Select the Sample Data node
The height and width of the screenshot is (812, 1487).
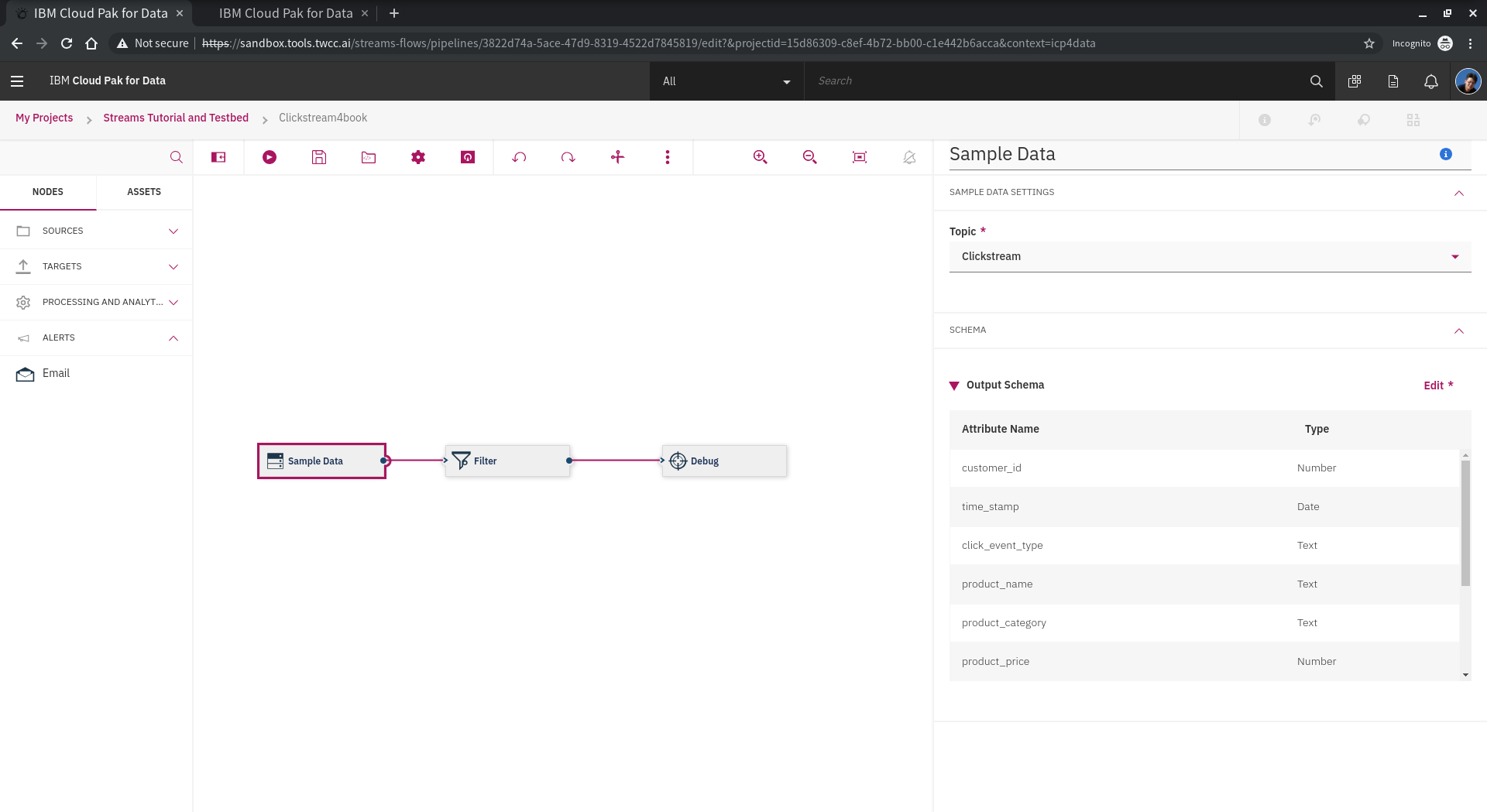pyautogui.click(x=321, y=461)
